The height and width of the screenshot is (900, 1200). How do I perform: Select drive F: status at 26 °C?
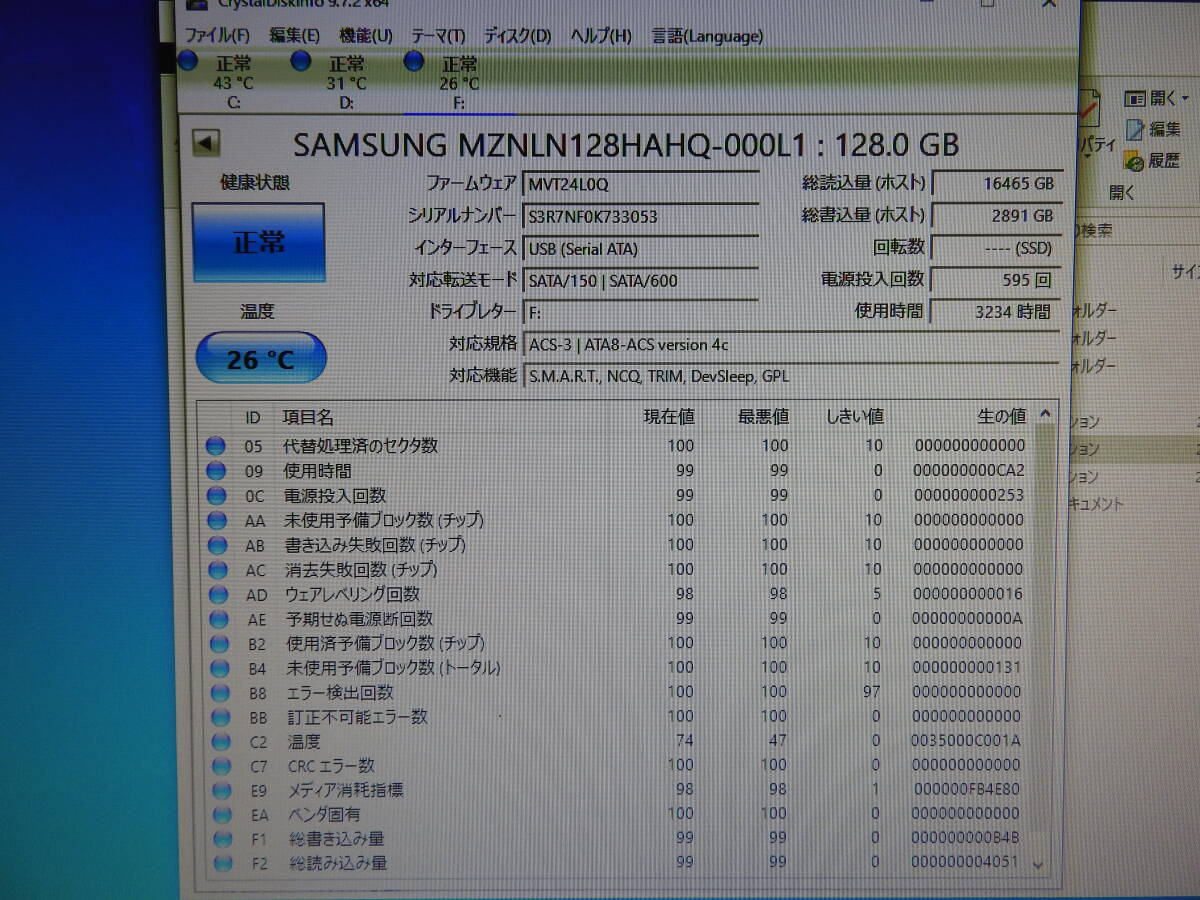459,81
